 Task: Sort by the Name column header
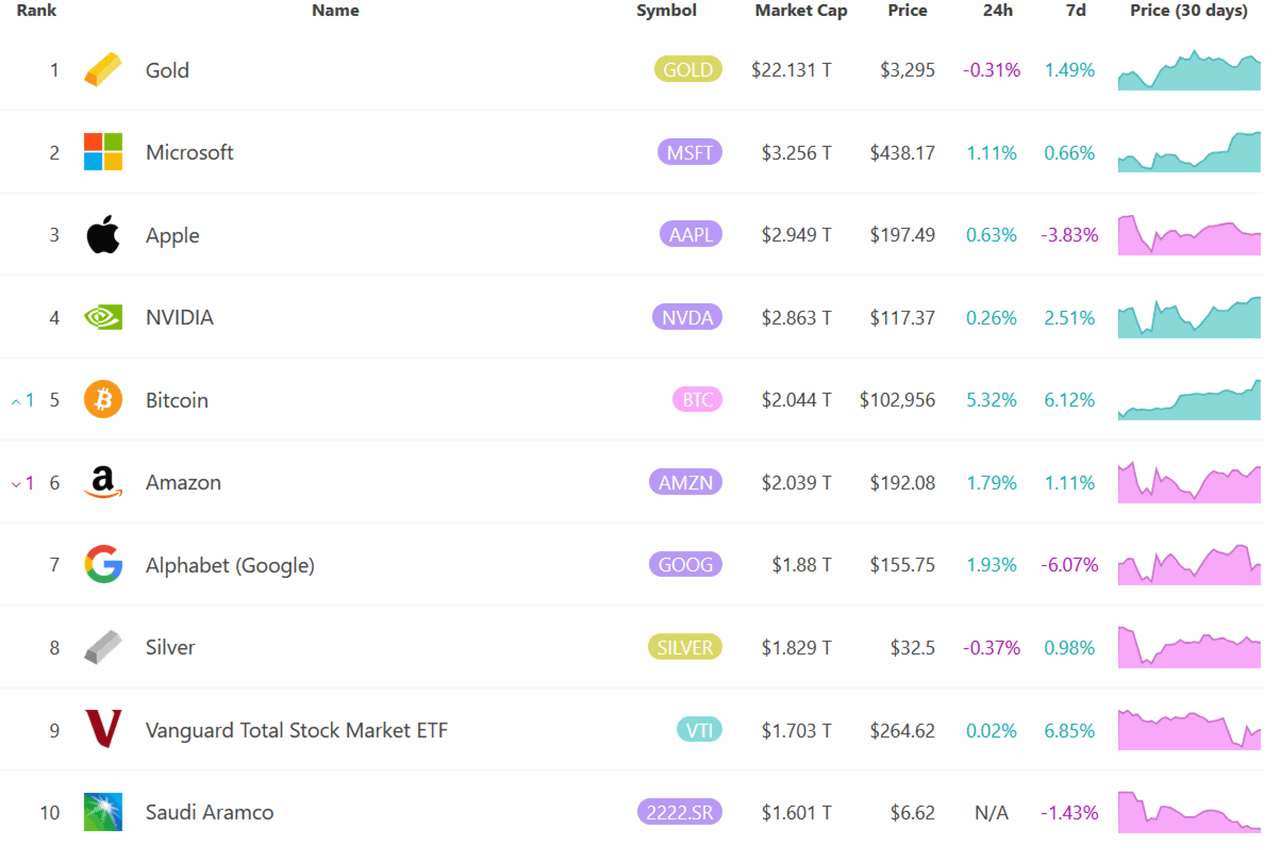(335, 11)
